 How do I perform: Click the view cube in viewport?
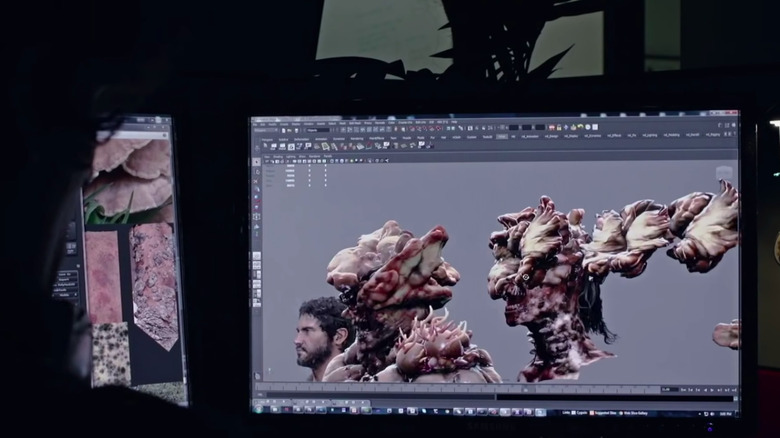click(724, 173)
